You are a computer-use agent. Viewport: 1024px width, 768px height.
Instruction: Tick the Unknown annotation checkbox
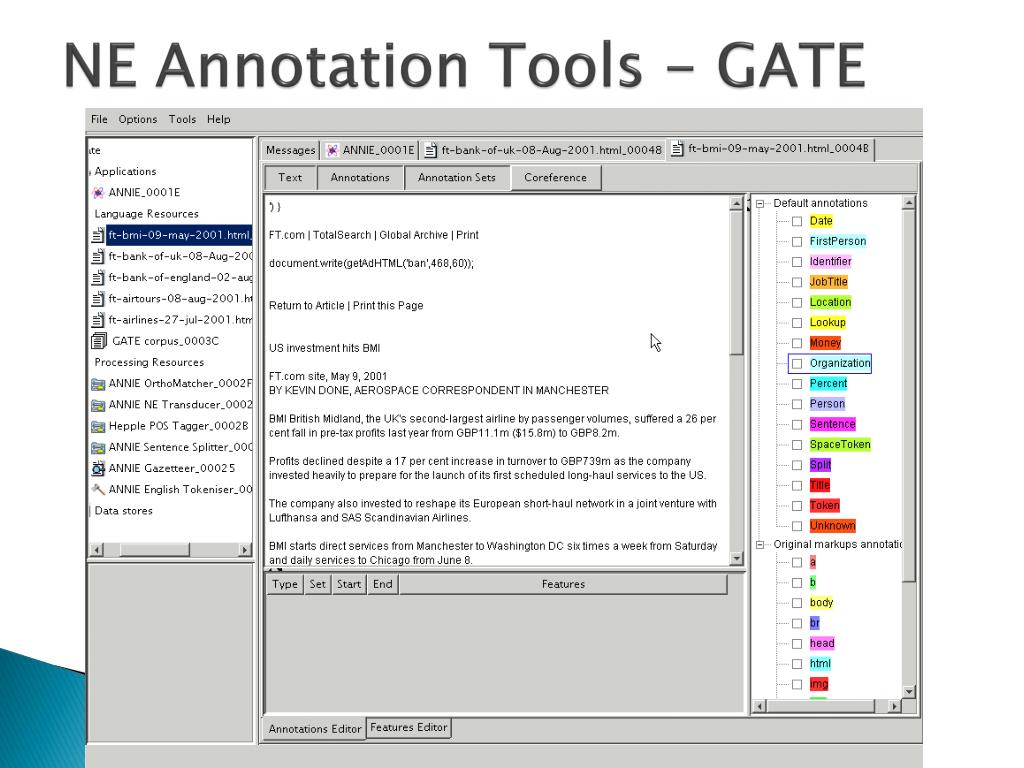click(x=797, y=526)
